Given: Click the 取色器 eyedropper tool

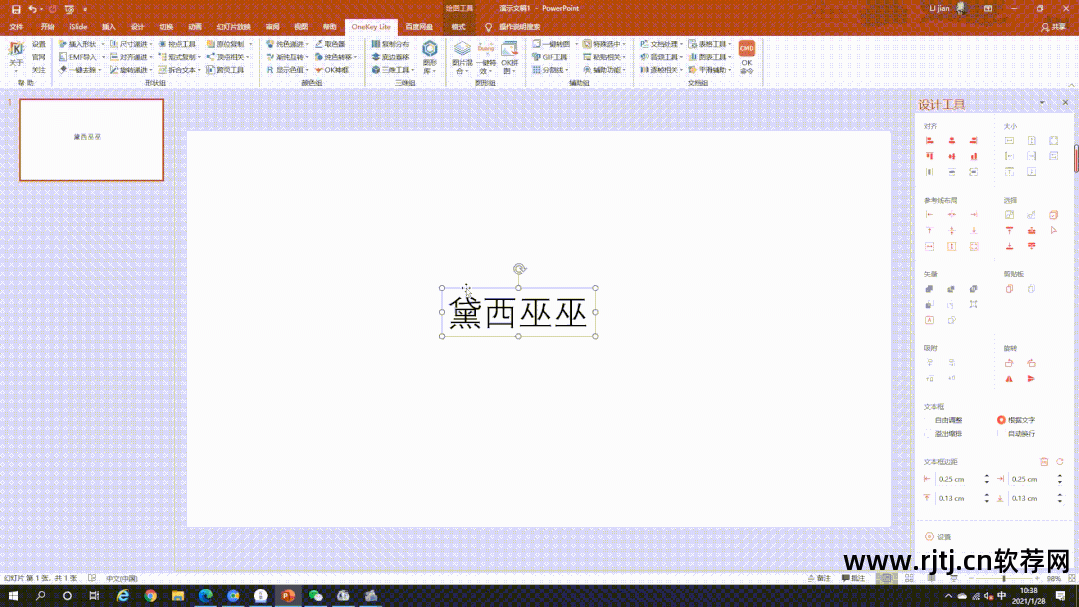Looking at the screenshot, I should 330,44.
